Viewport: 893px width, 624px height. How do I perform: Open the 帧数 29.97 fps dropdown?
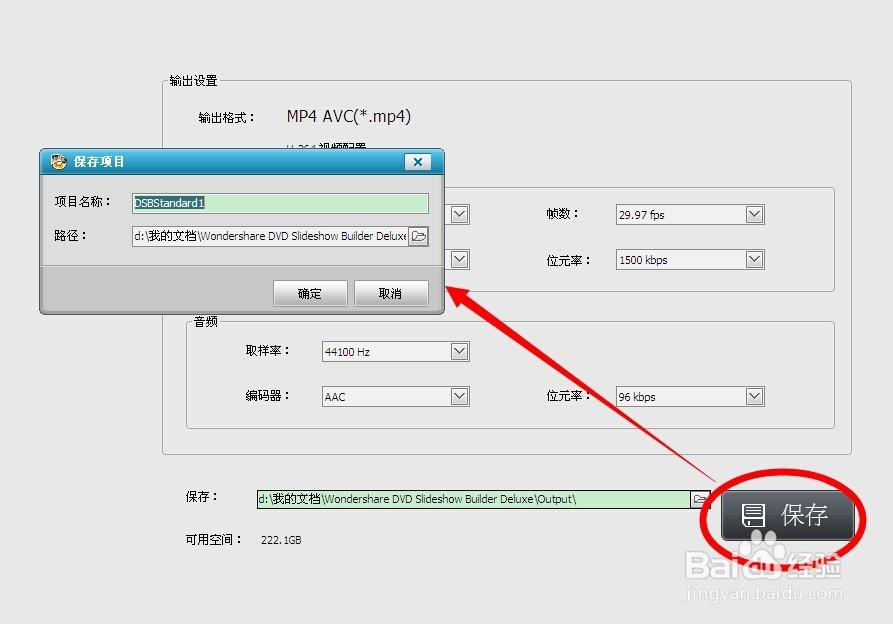pos(754,215)
